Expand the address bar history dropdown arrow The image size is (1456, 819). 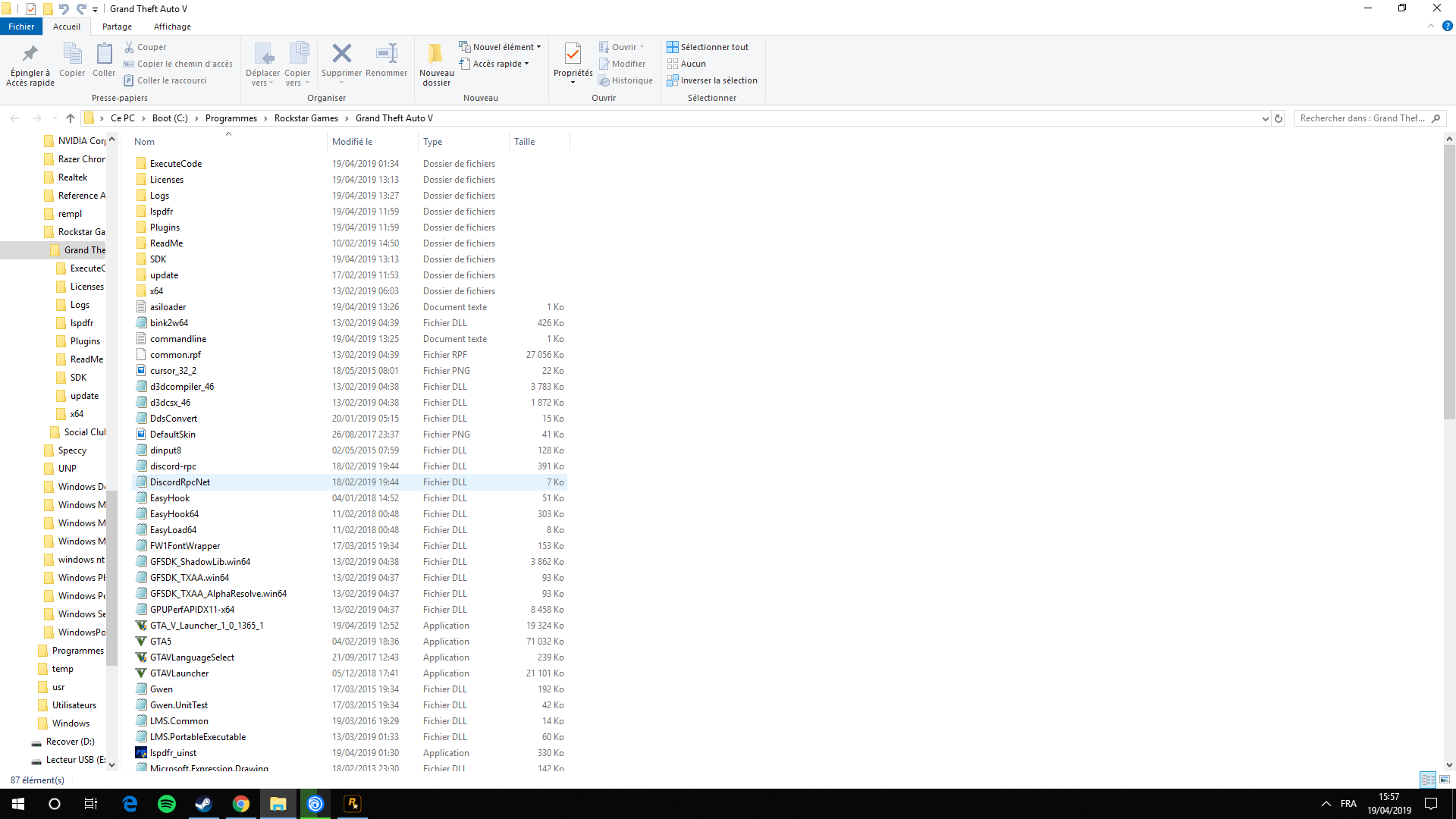1265,118
